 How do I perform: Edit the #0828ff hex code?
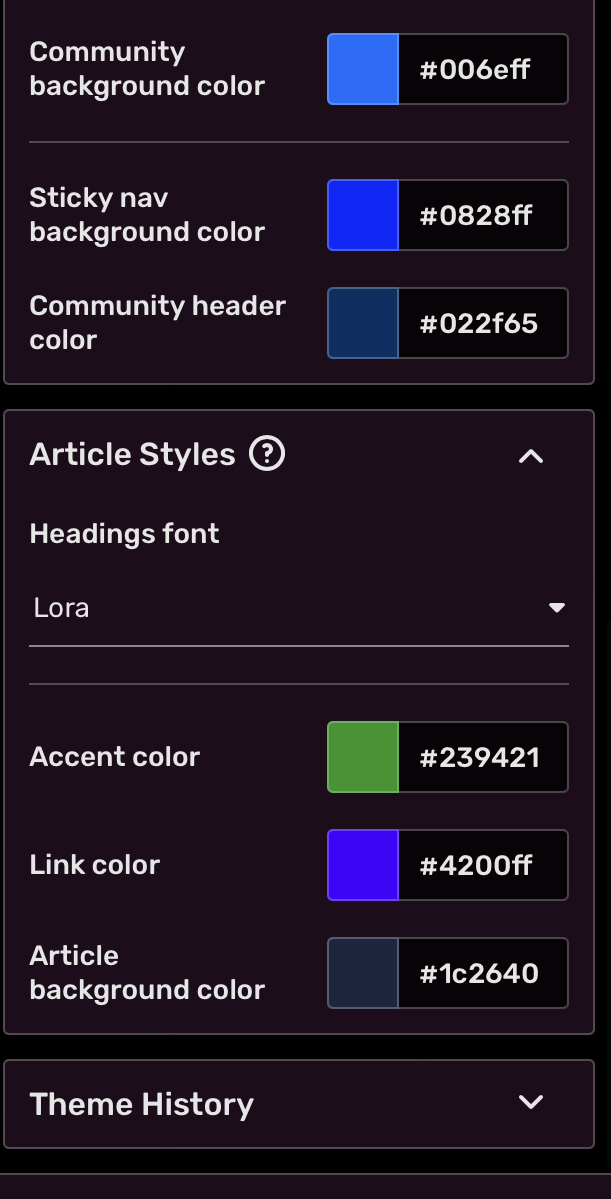[x=484, y=214]
